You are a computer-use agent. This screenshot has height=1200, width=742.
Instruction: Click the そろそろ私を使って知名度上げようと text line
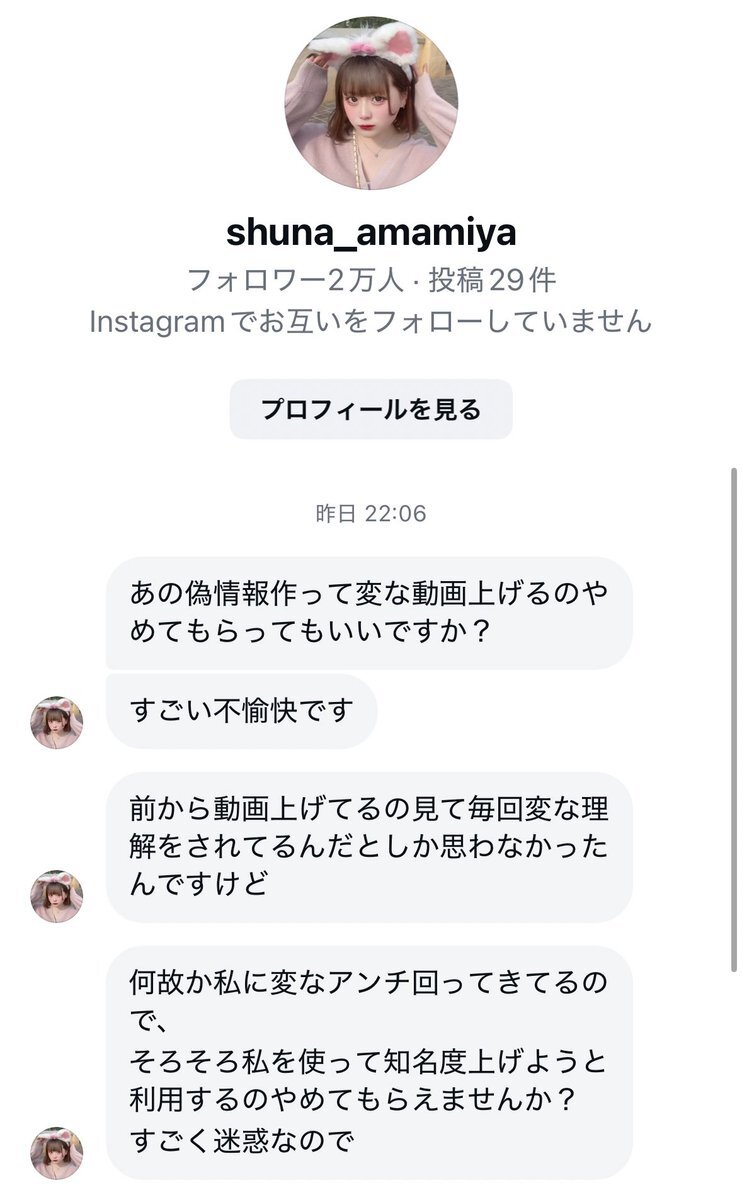[x=368, y=1061]
